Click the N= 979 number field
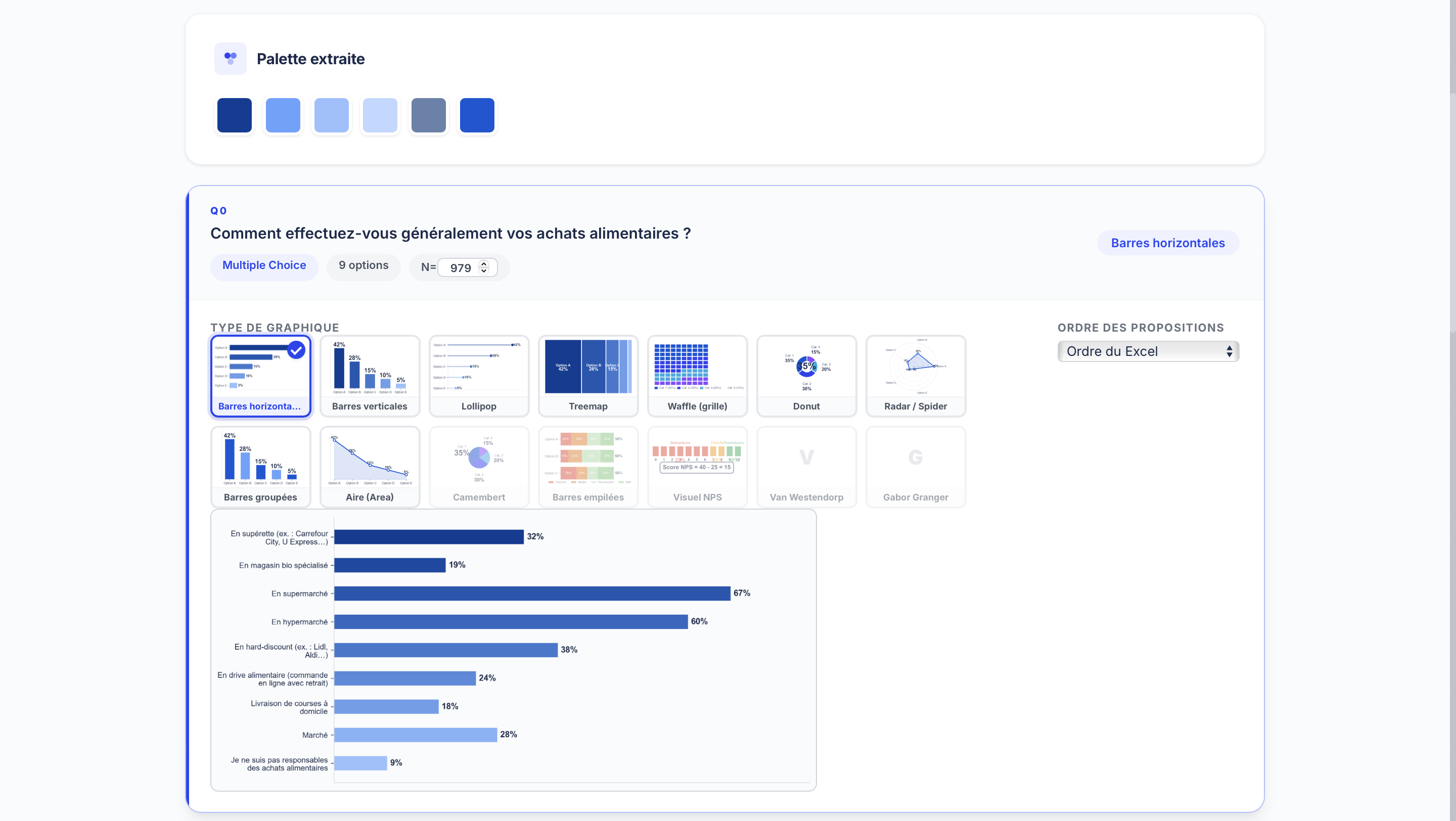1456x821 pixels. 467,267
